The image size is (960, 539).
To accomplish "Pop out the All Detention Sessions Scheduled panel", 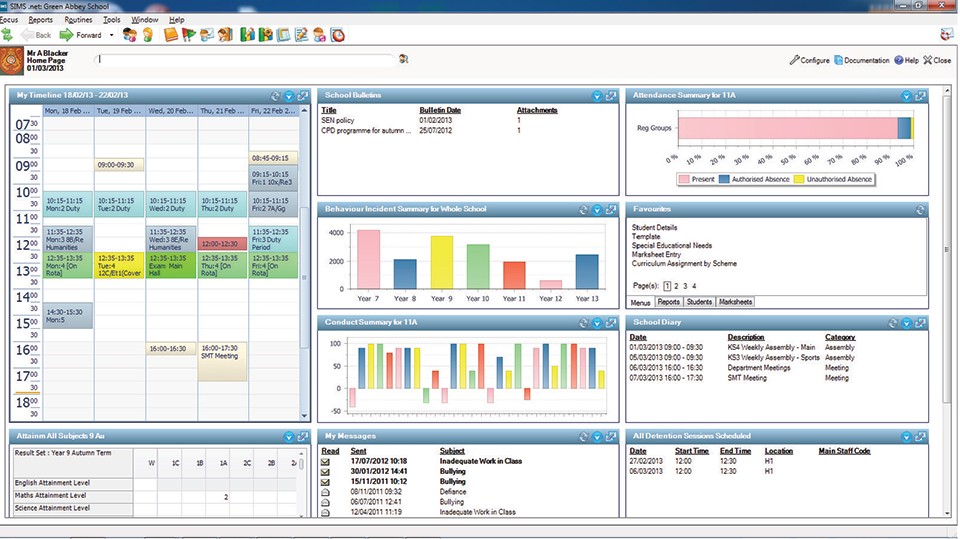I will point(920,437).
